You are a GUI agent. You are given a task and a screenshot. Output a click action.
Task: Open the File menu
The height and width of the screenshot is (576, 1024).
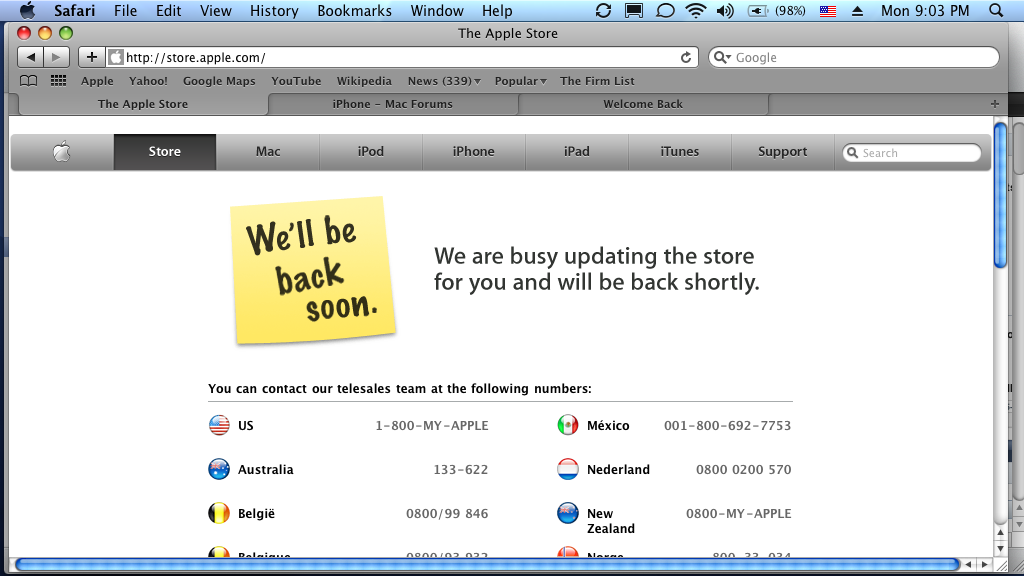click(x=125, y=10)
